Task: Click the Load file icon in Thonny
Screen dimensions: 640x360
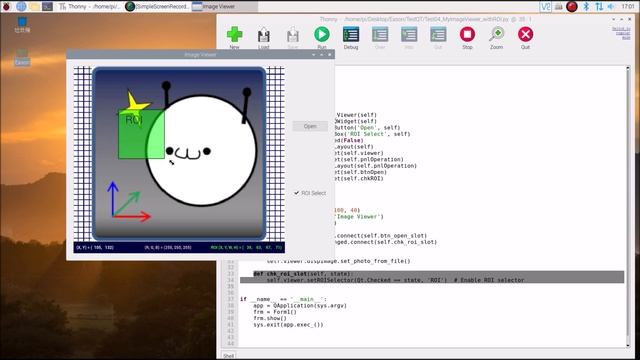Action: [264, 35]
